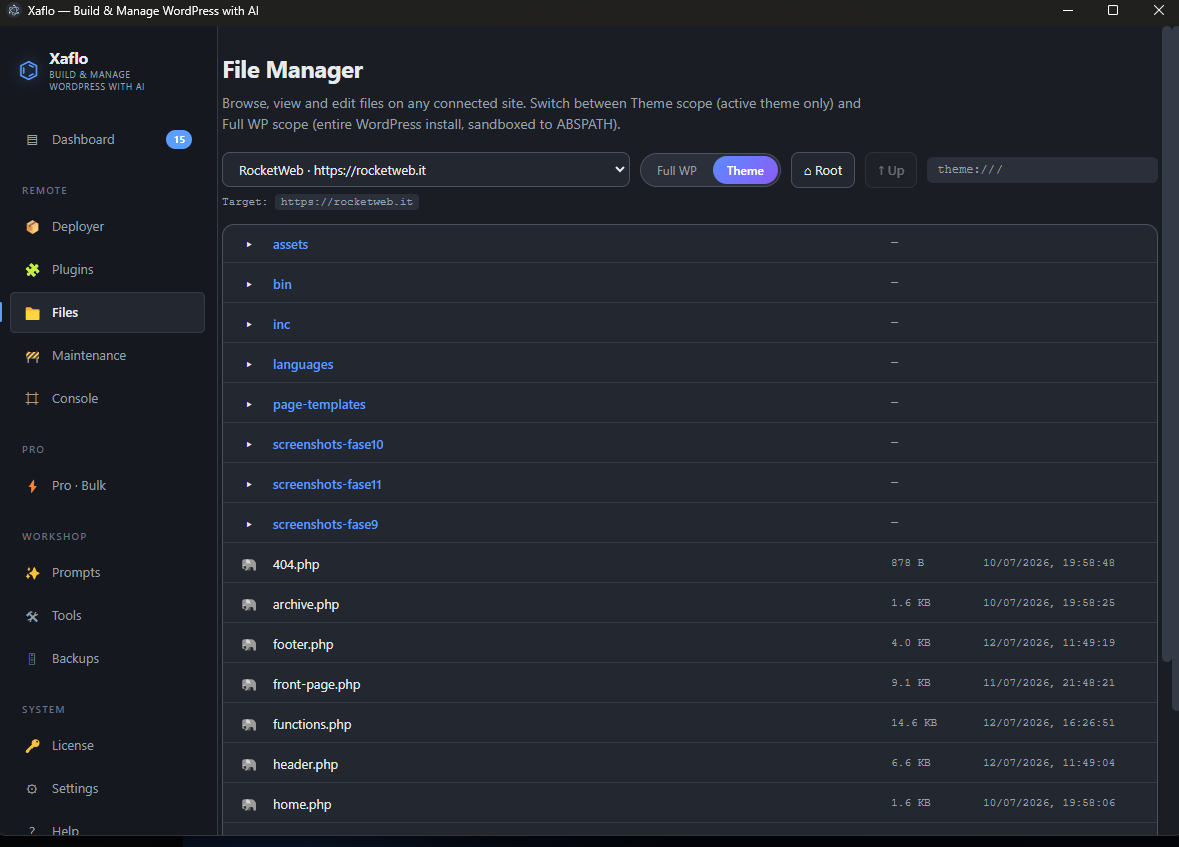Click the PHP elephant icon for archive.php
1179x847 pixels.
coord(249,605)
